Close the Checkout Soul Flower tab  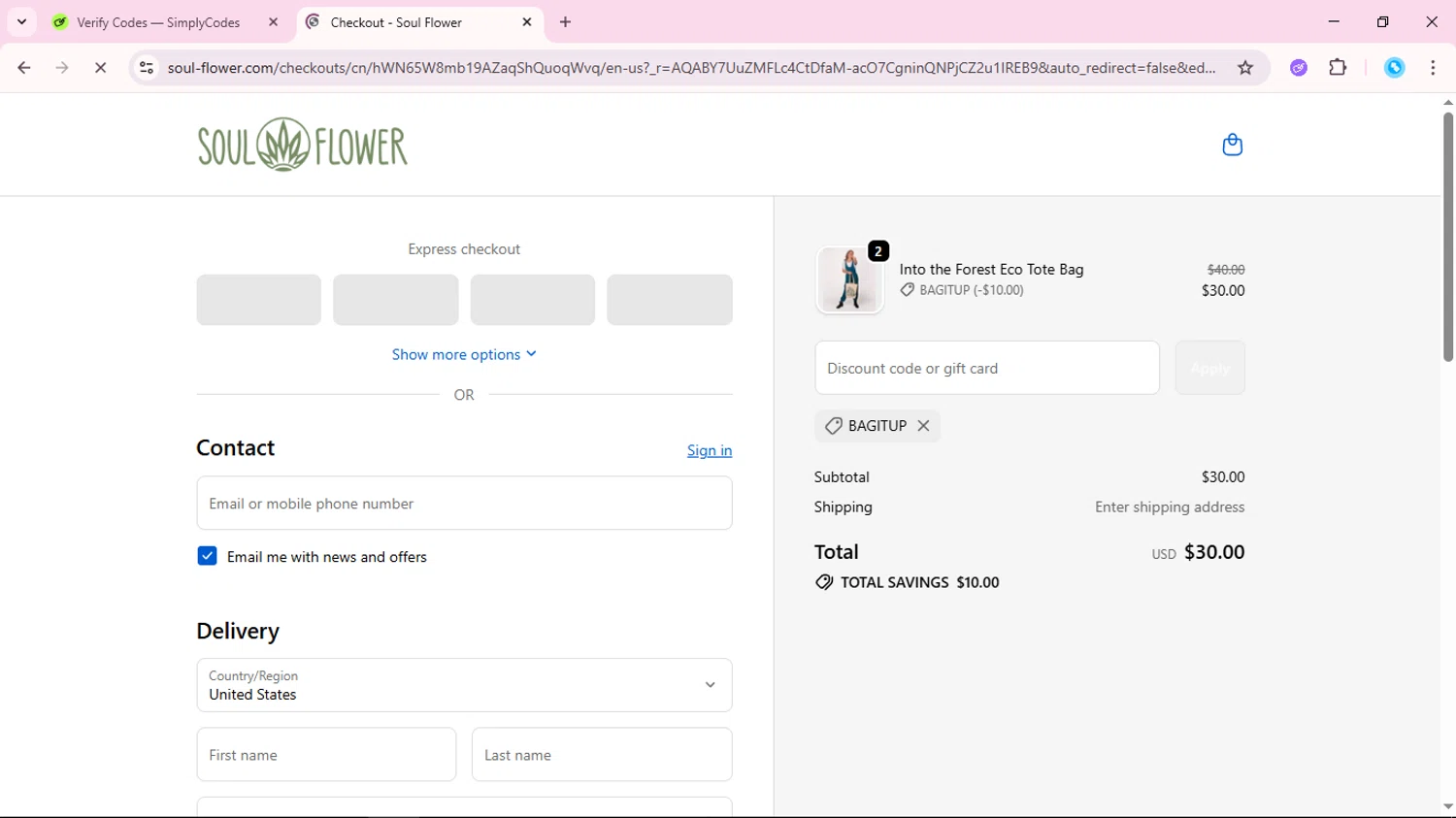(527, 21)
